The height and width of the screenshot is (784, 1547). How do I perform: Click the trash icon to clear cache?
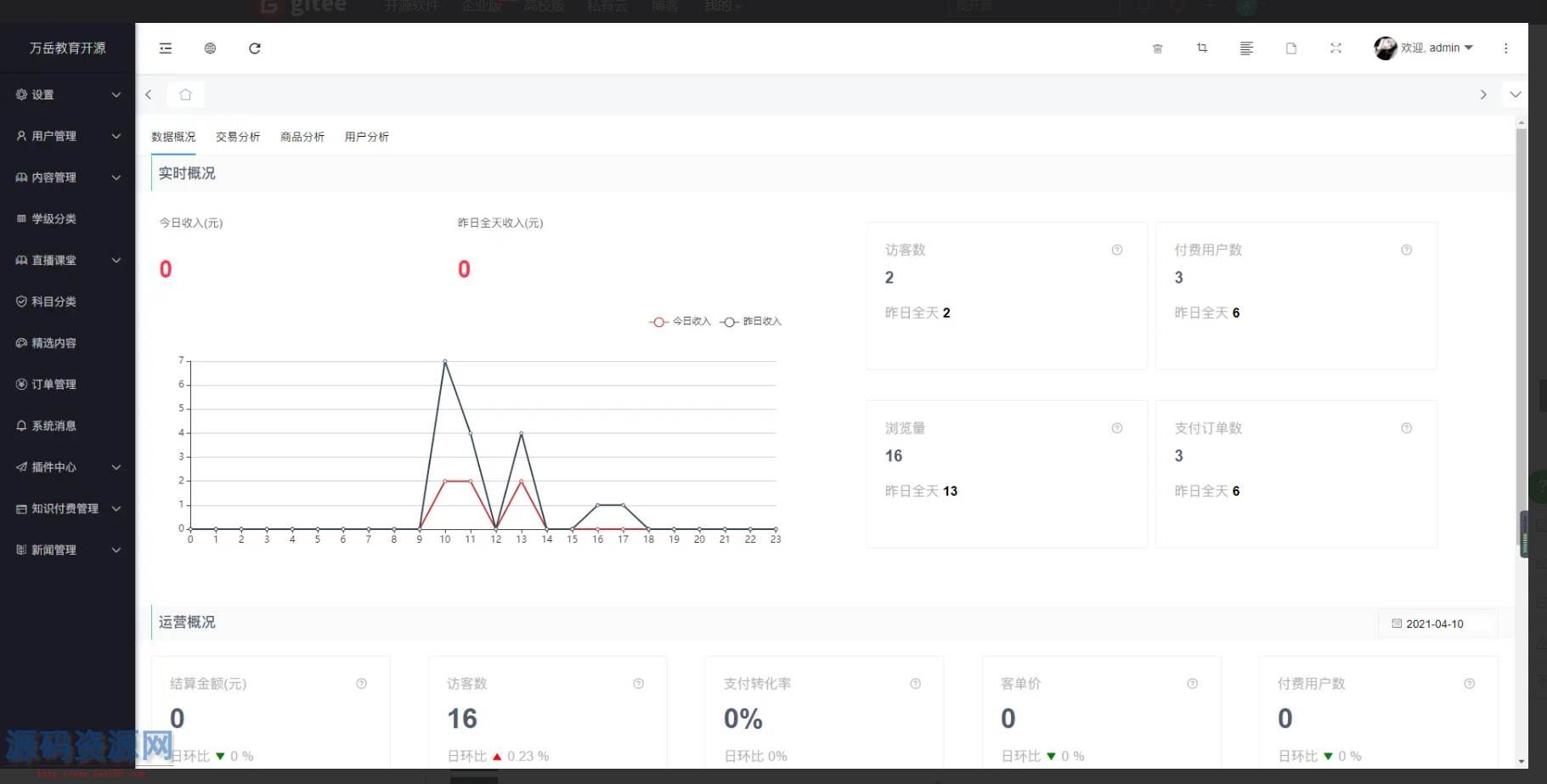point(1157,48)
